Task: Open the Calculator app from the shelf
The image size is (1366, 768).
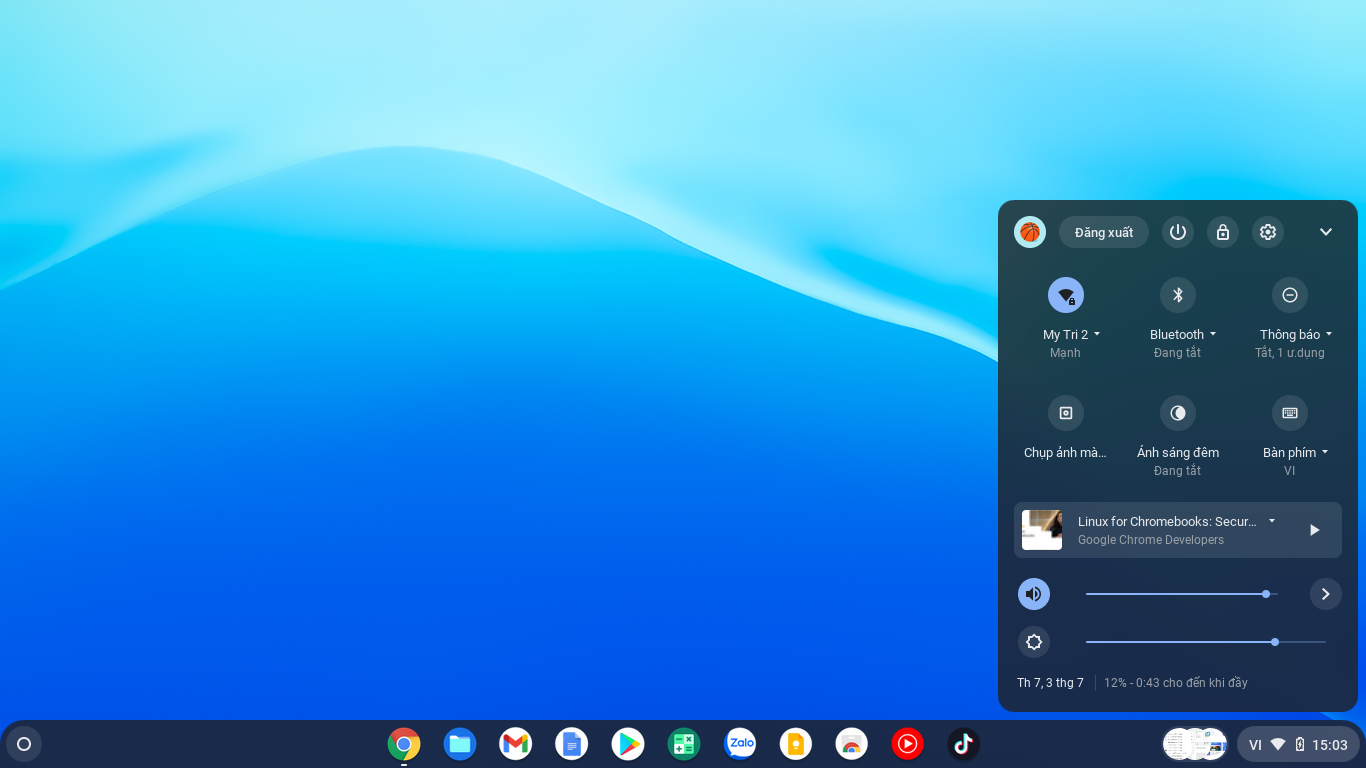Action: [684, 744]
